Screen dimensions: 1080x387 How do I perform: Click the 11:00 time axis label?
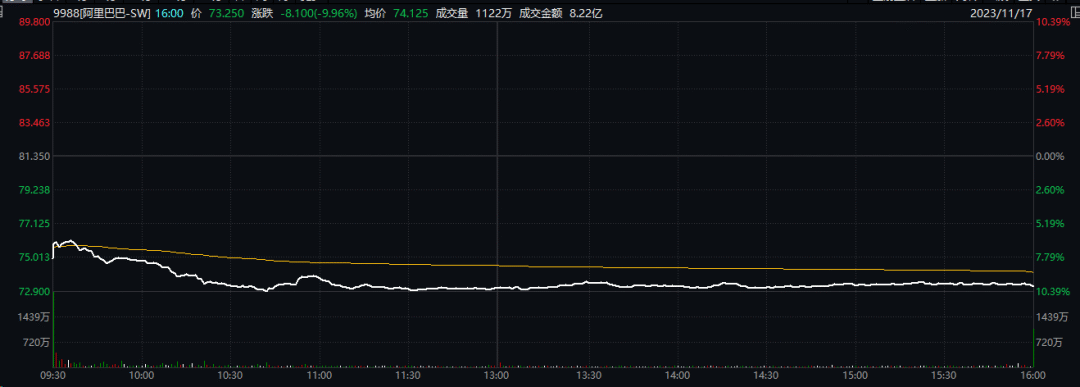click(x=319, y=376)
